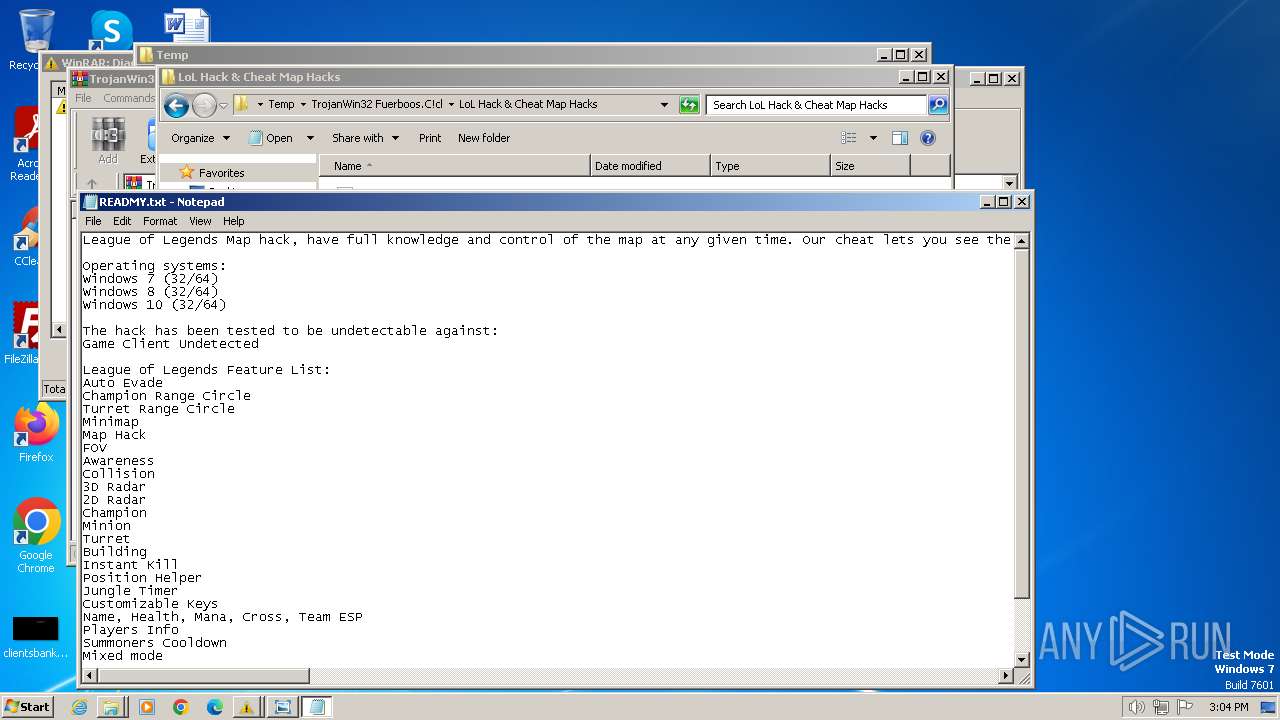Click the 'Jungle Timer' text line
The height and width of the screenshot is (720, 1280).
pos(130,591)
